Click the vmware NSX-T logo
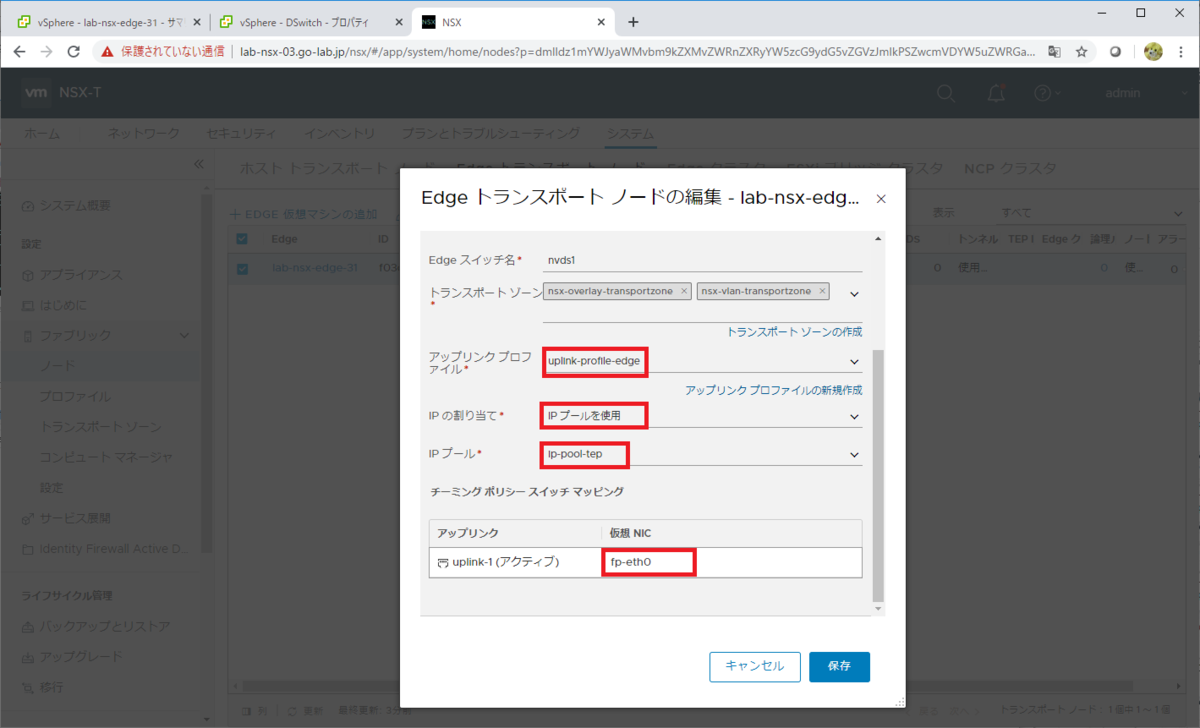This screenshot has width=1200, height=728. (x=64, y=93)
